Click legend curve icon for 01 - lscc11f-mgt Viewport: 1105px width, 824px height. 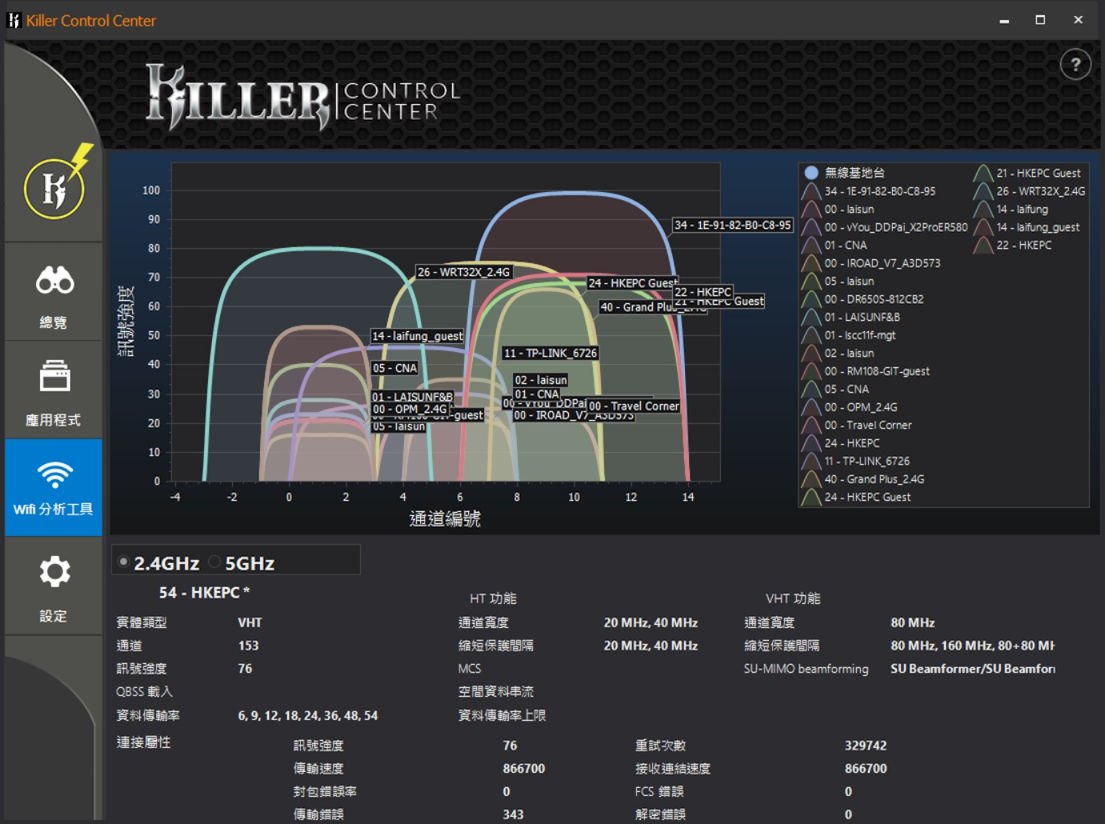pos(812,335)
